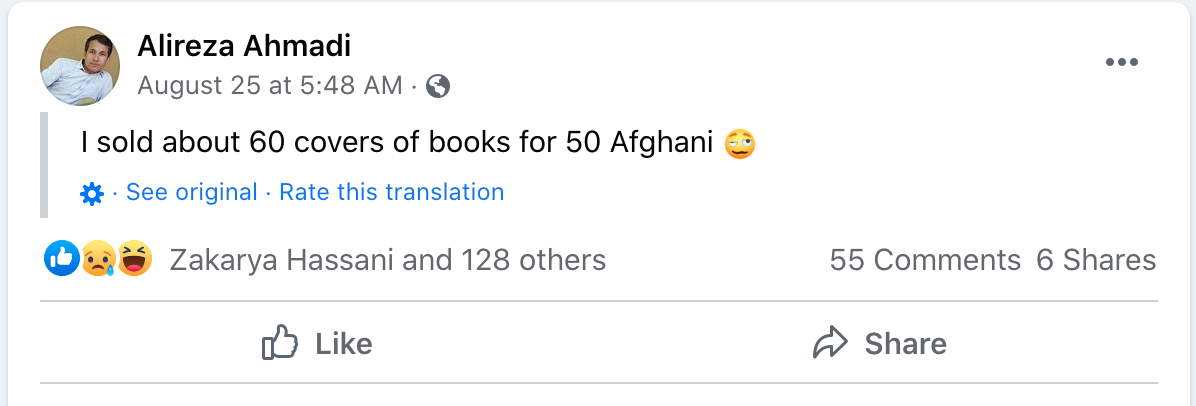The width and height of the screenshot is (1196, 406).
Task: Click the globe public audience icon
Action: pos(438,87)
